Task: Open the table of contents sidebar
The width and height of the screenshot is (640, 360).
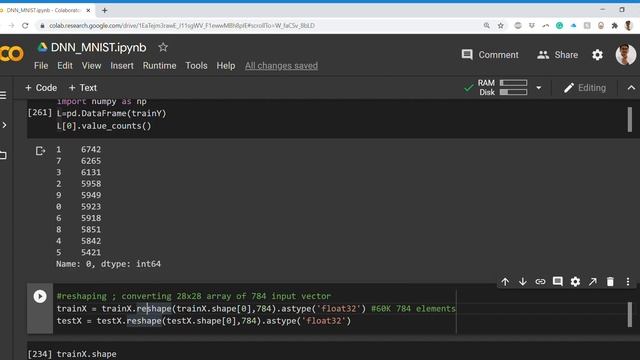Action: pos(3,95)
